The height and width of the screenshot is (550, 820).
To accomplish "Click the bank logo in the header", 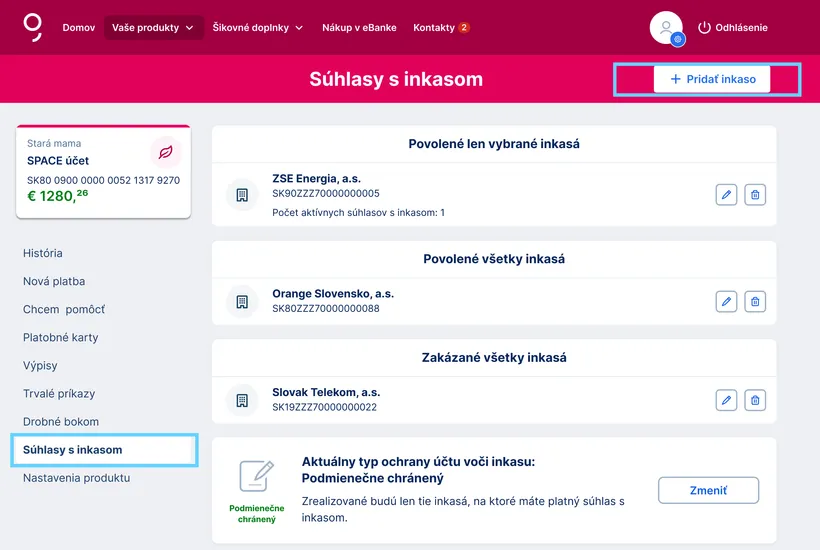I will coord(33,28).
